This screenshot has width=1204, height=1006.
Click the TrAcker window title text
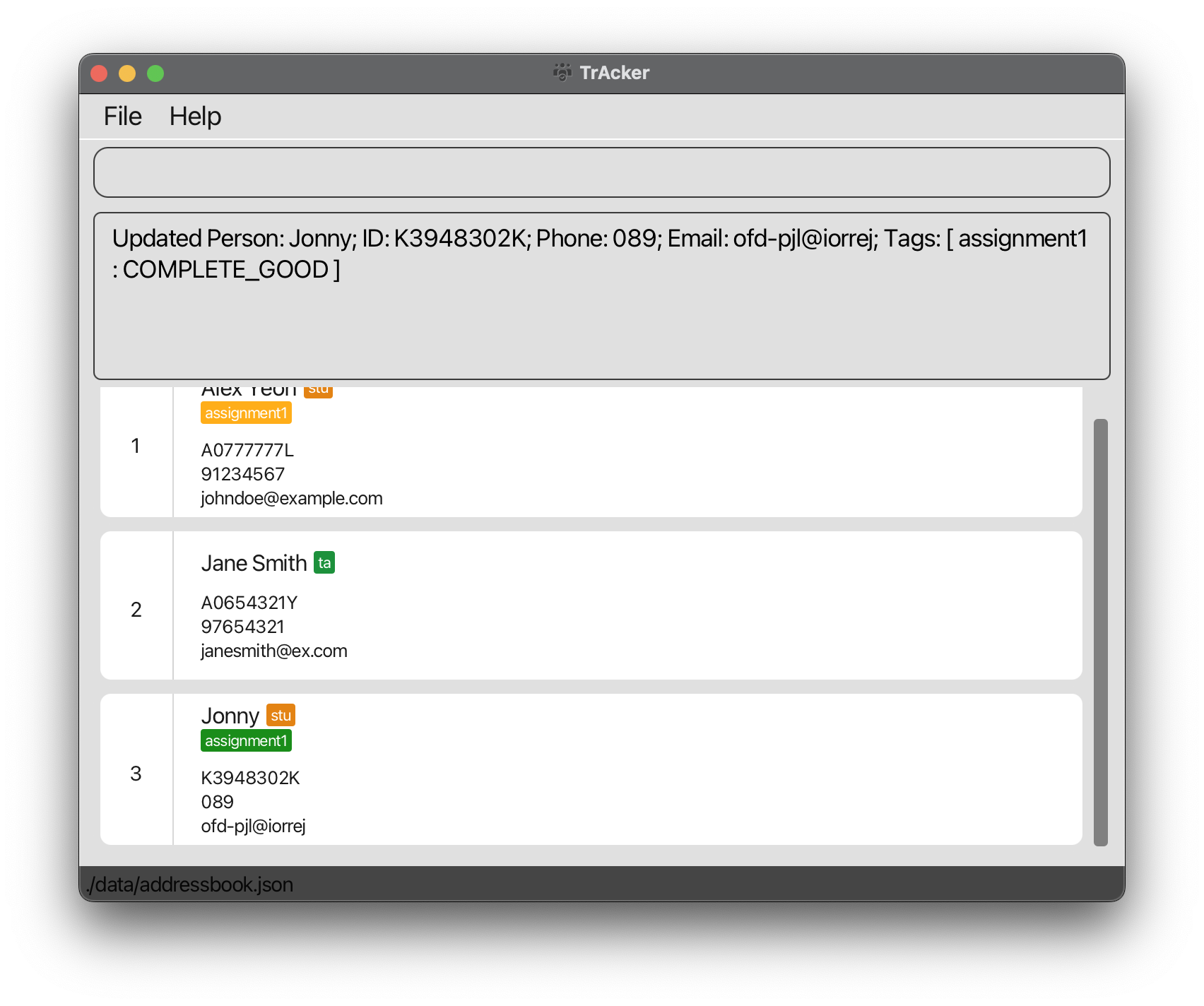(614, 73)
